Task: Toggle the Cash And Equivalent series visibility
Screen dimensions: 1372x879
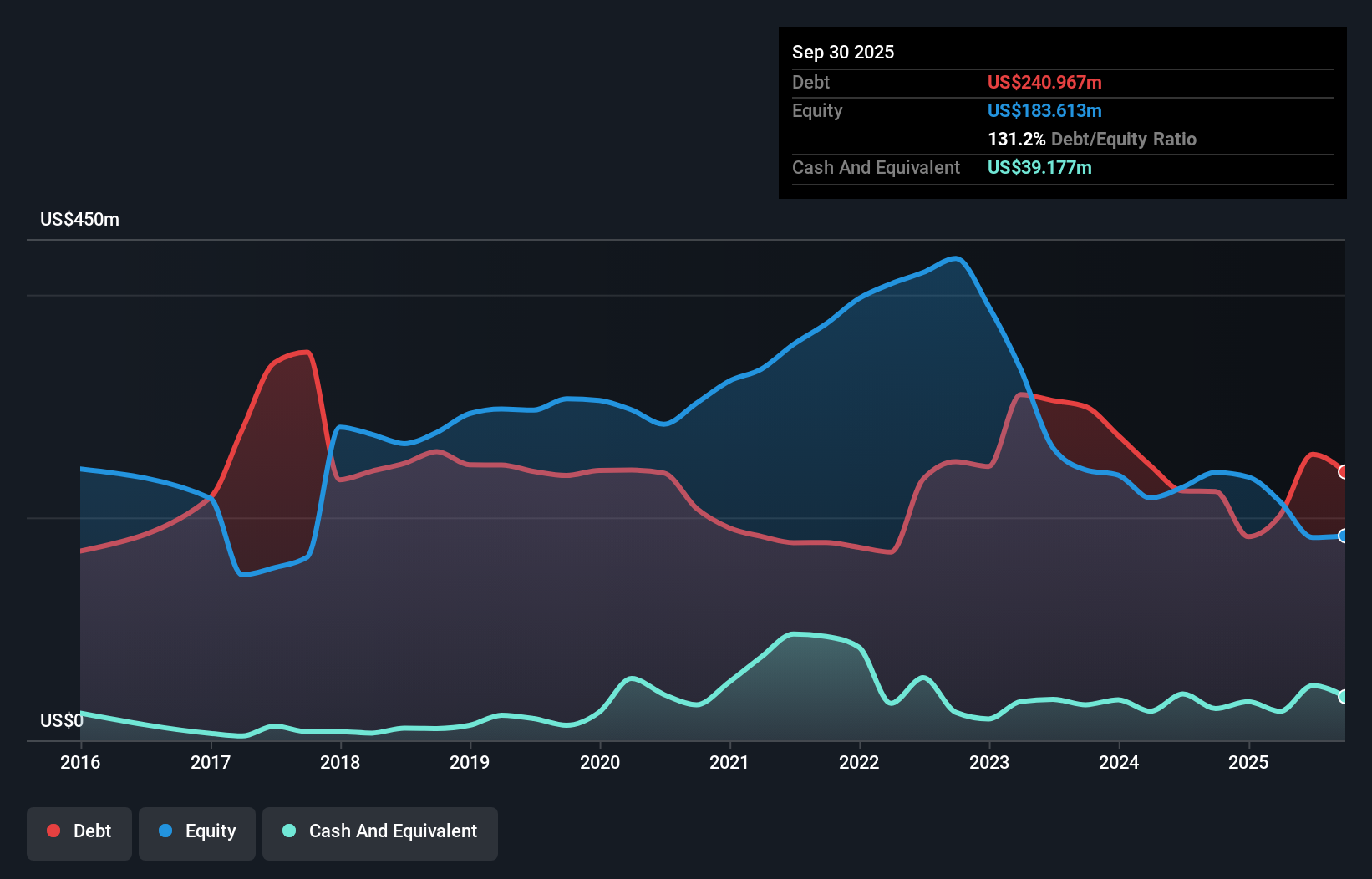Action: click(x=380, y=831)
